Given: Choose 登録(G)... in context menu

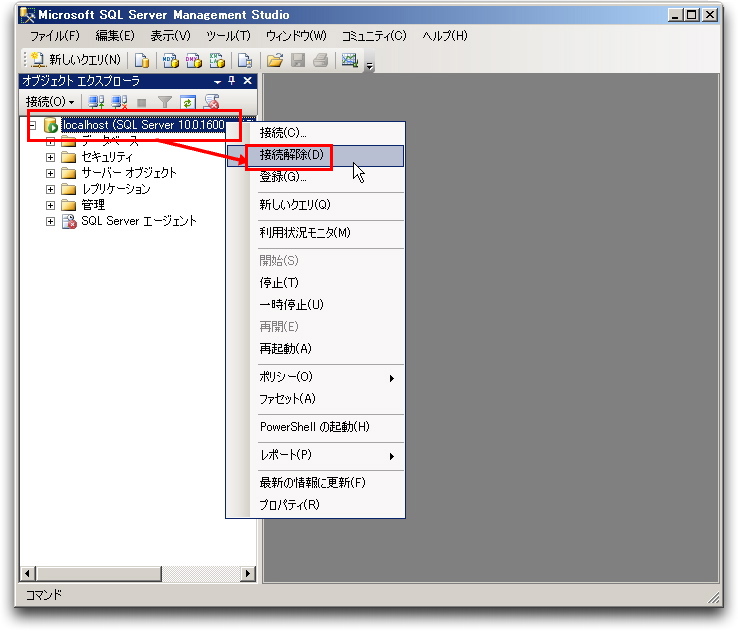Looking at the screenshot, I should click(315, 177).
